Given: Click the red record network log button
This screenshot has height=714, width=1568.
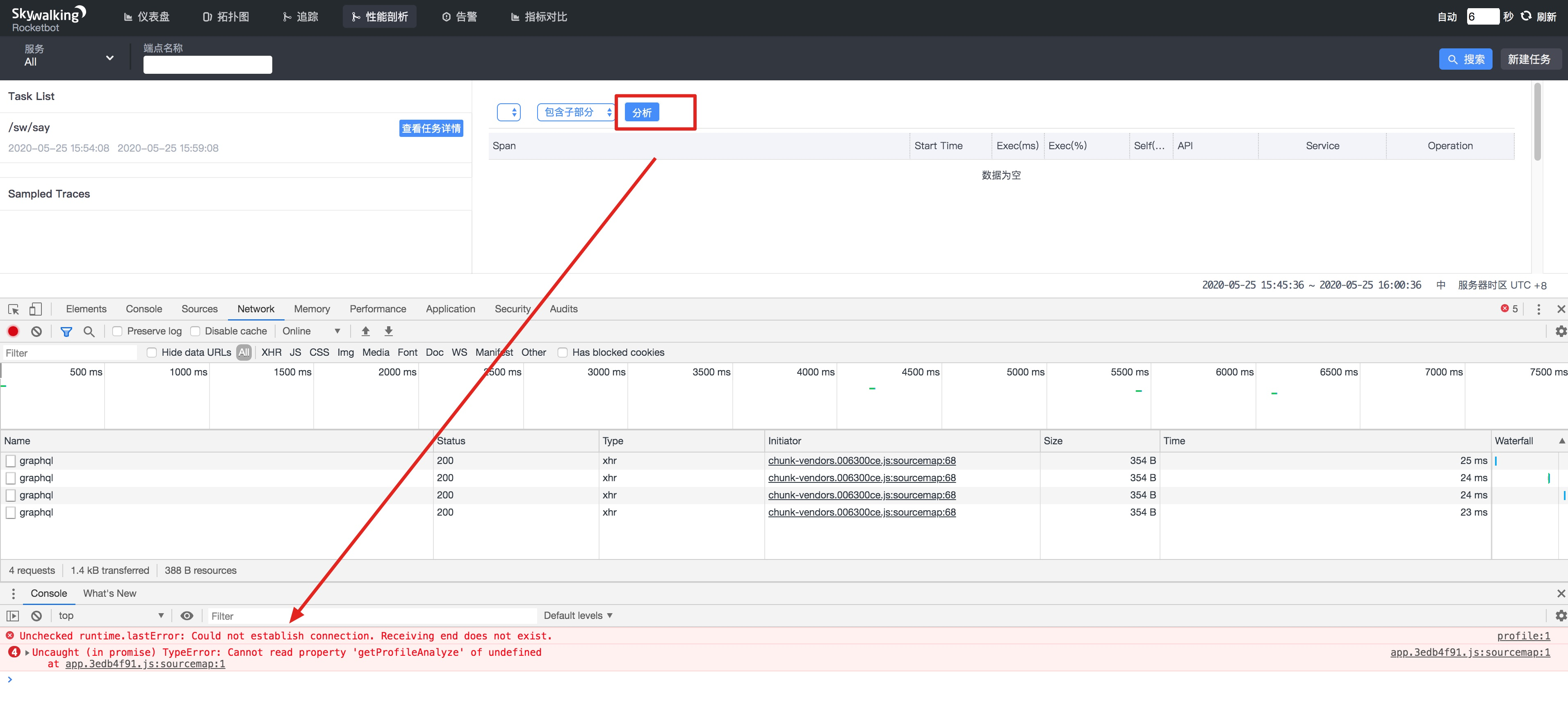Looking at the screenshot, I should click(x=13, y=331).
